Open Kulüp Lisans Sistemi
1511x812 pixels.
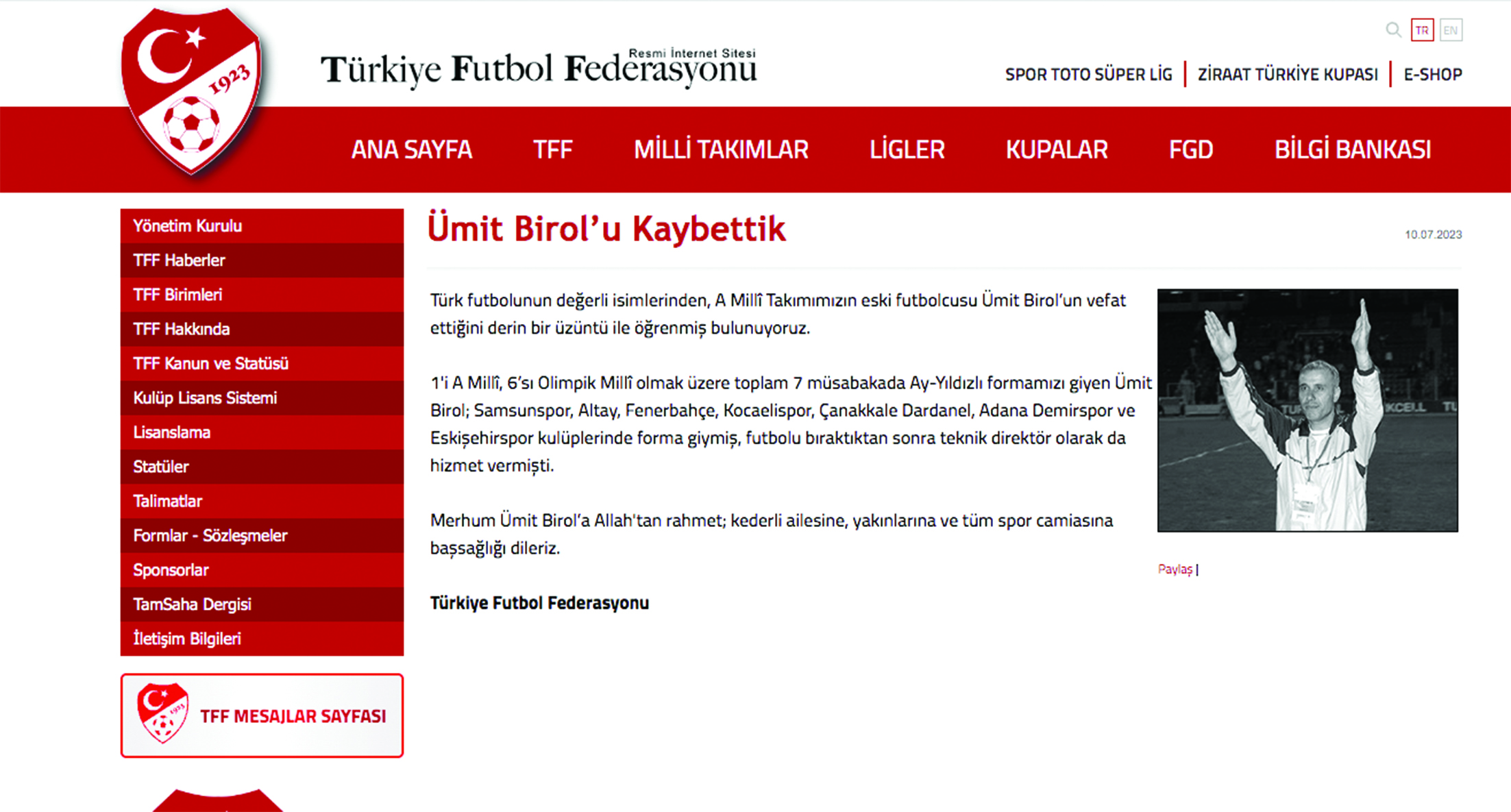point(262,398)
